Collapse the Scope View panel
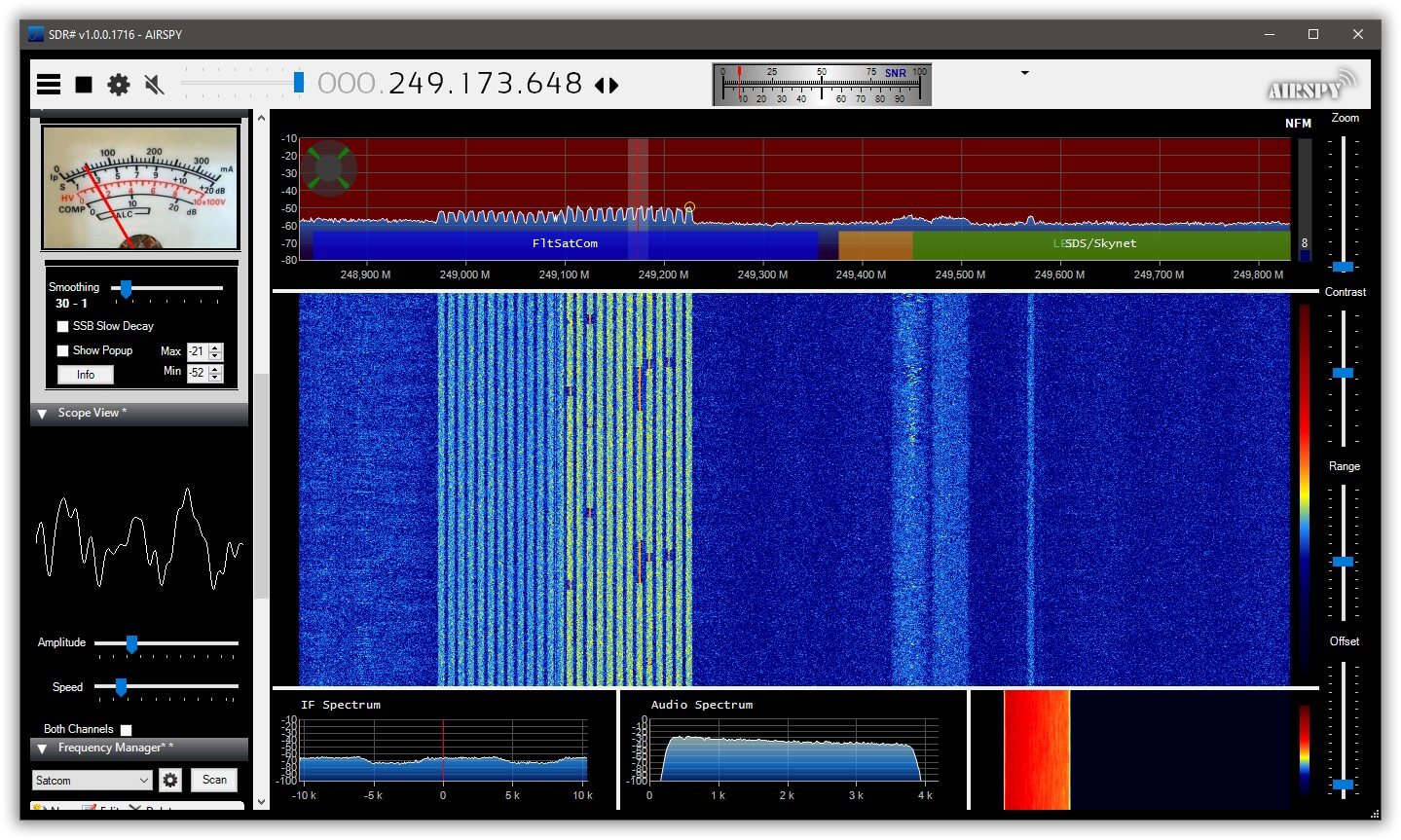Image resolution: width=1401 pixels, height=840 pixels. (42, 413)
